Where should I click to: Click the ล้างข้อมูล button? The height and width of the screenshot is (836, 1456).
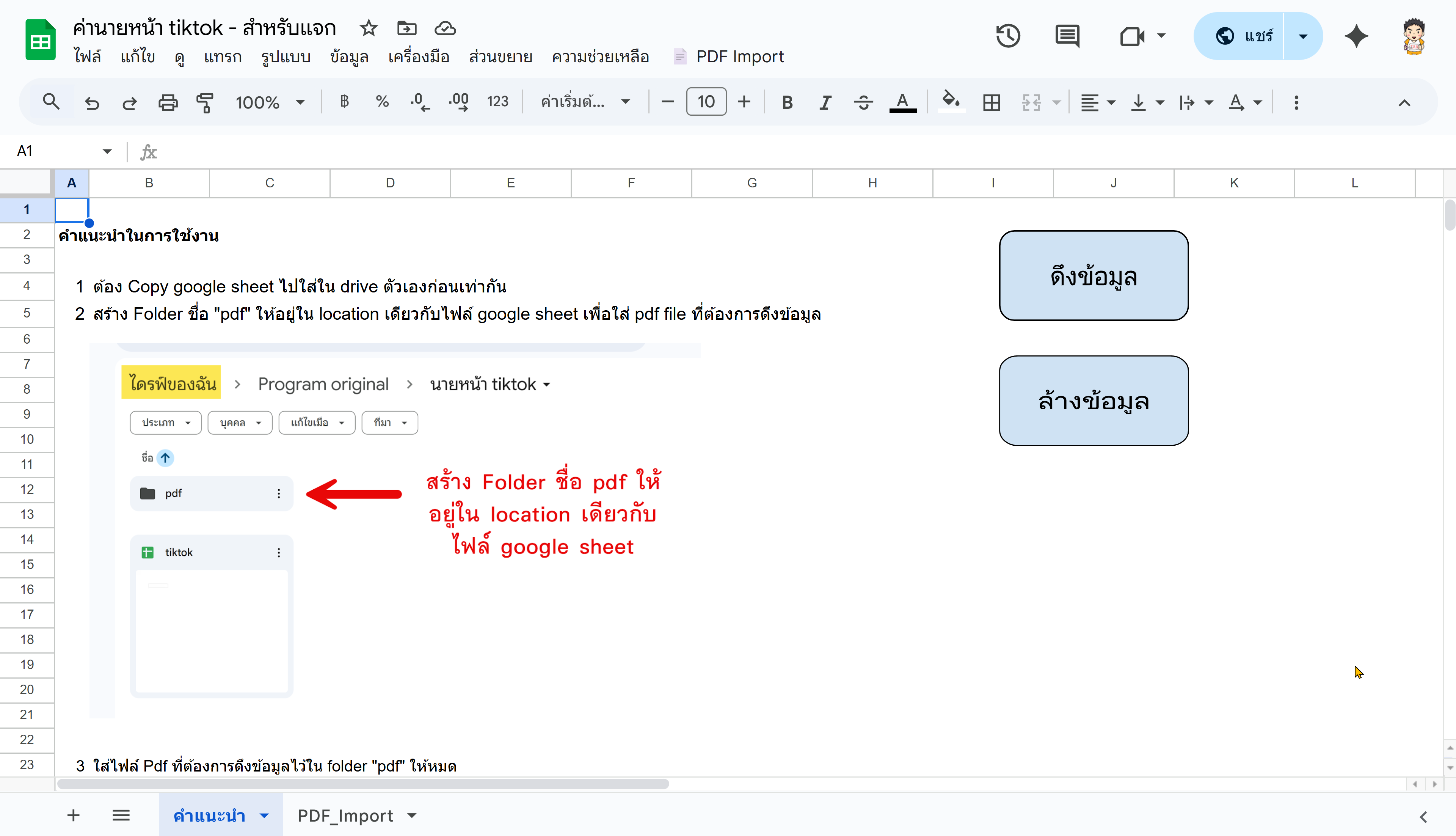pos(1093,401)
